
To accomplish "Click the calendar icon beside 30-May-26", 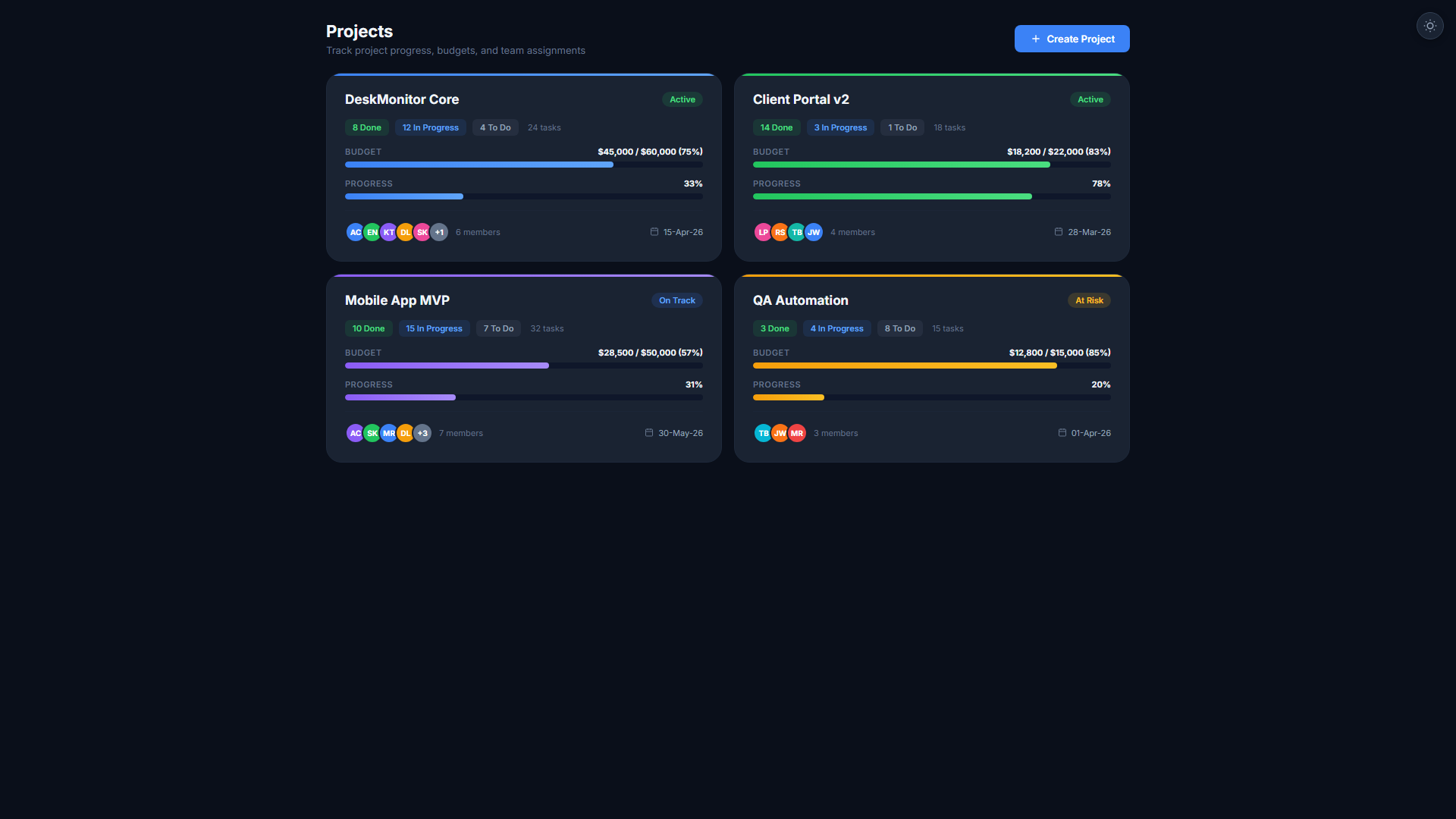I will [x=648, y=433].
